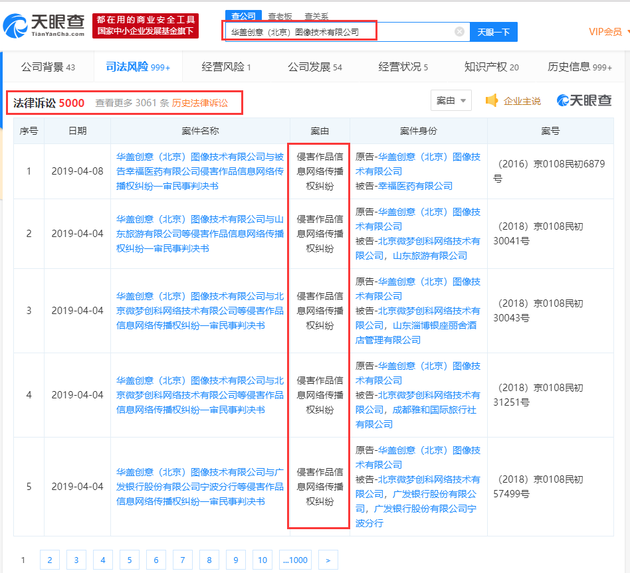630x573 pixels.
Task: Click the current page 1 indicator
Action: pyautogui.click(x=23, y=560)
